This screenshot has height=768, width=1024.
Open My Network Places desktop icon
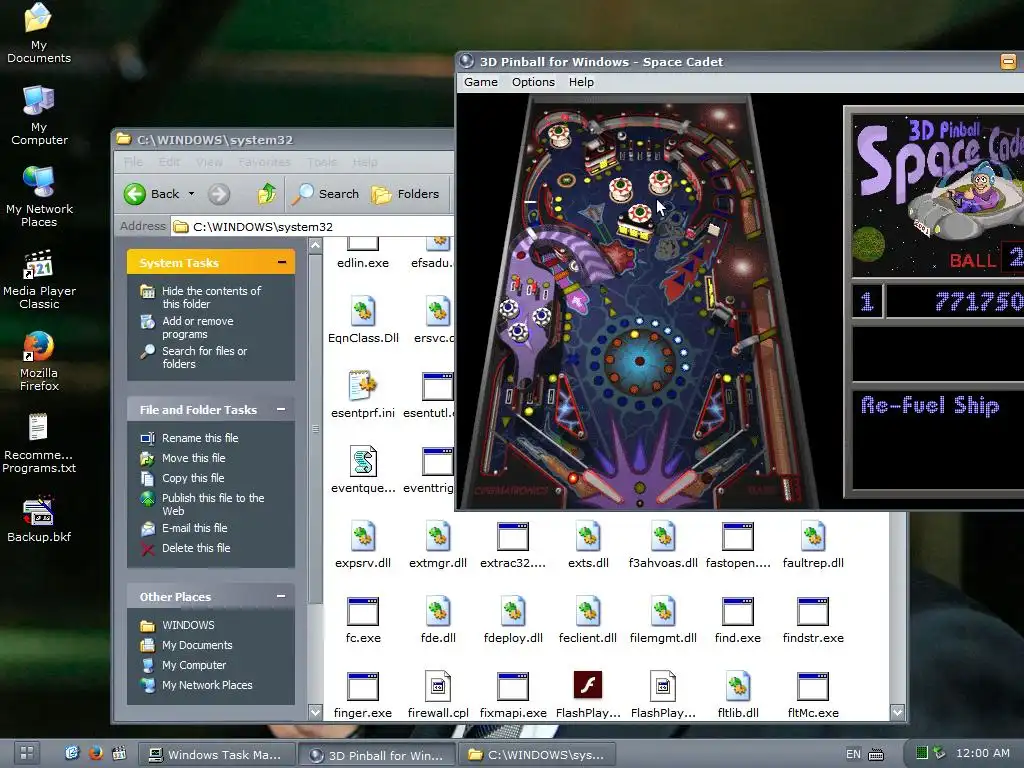click(39, 197)
